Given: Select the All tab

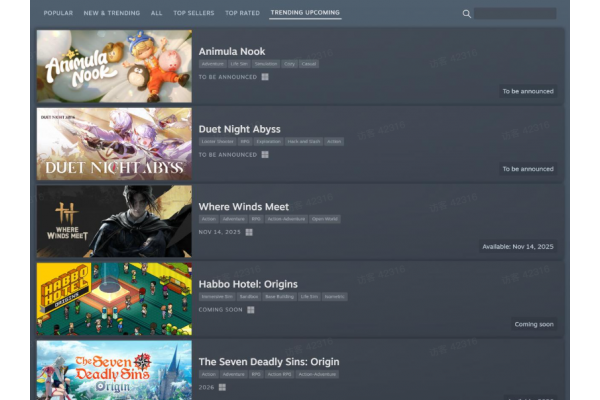Looking at the screenshot, I should [x=156, y=13].
